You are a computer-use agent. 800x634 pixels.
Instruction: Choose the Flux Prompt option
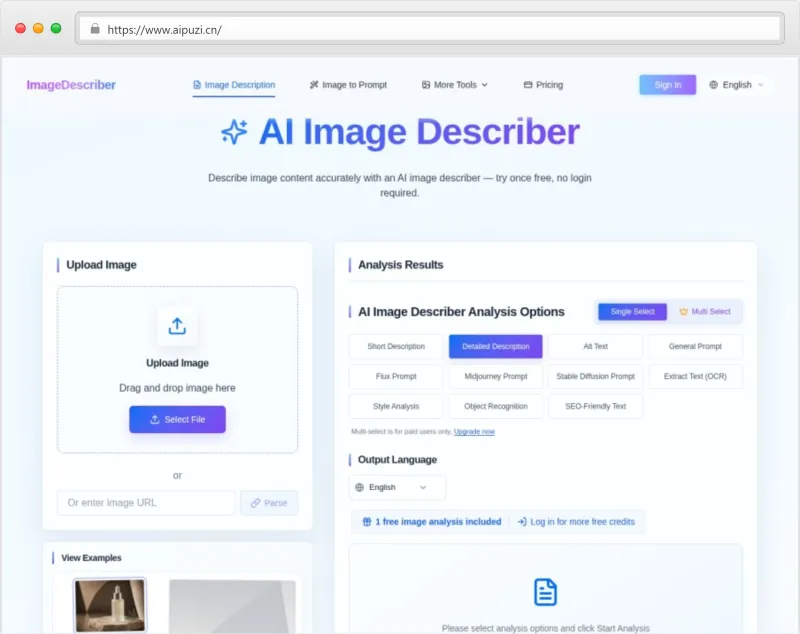click(x=396, y=376)
